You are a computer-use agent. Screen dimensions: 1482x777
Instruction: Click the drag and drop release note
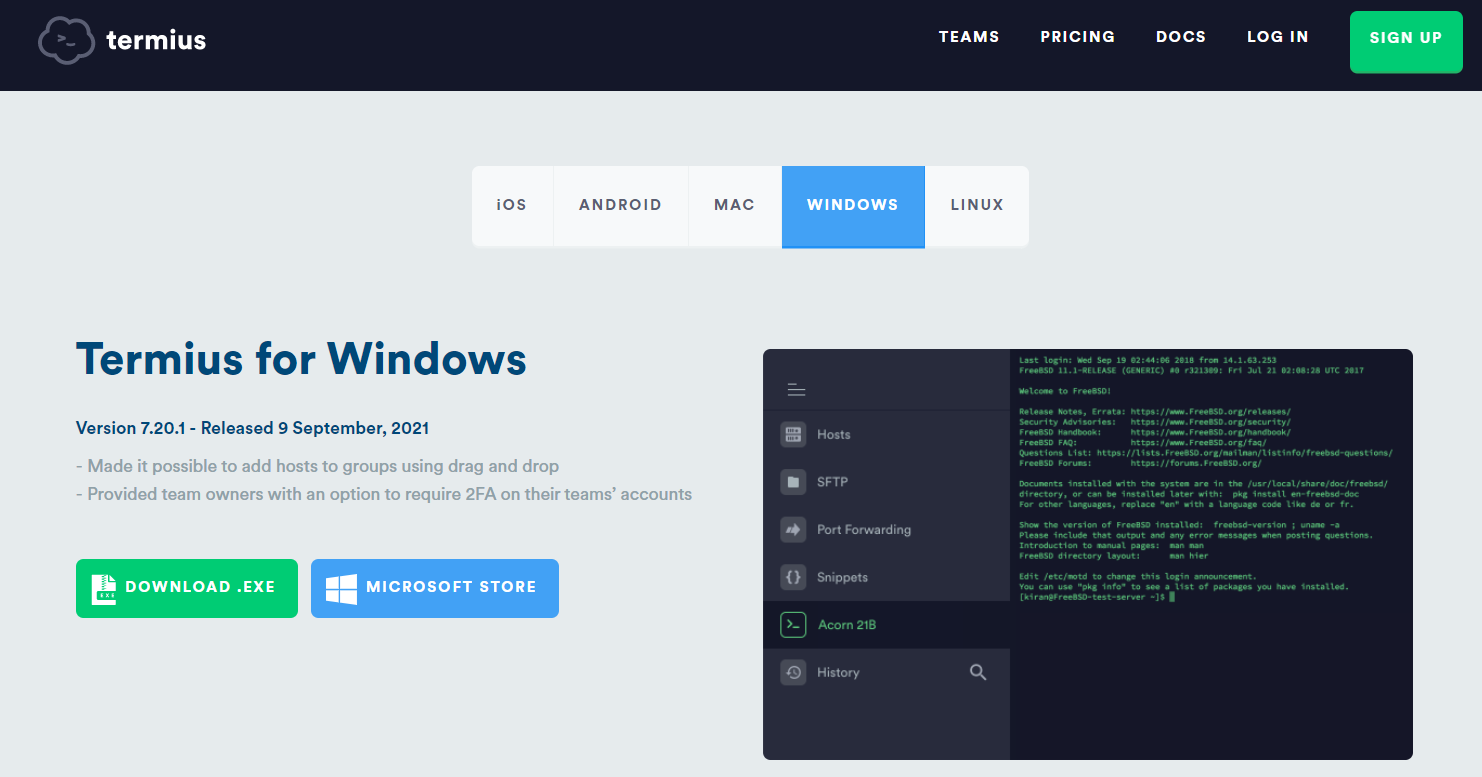317,466
